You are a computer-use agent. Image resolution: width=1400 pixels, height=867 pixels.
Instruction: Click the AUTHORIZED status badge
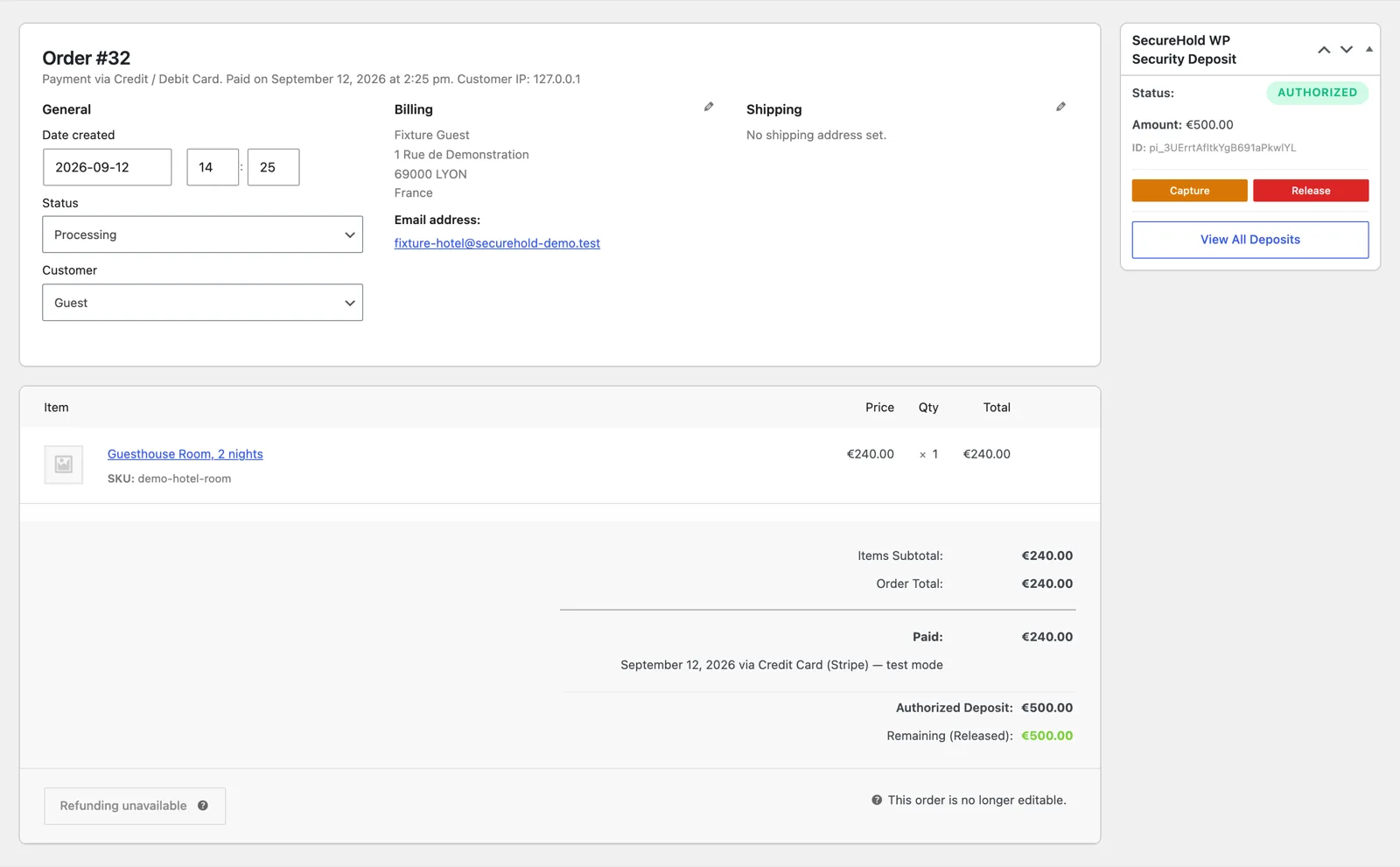point(1317,93)
